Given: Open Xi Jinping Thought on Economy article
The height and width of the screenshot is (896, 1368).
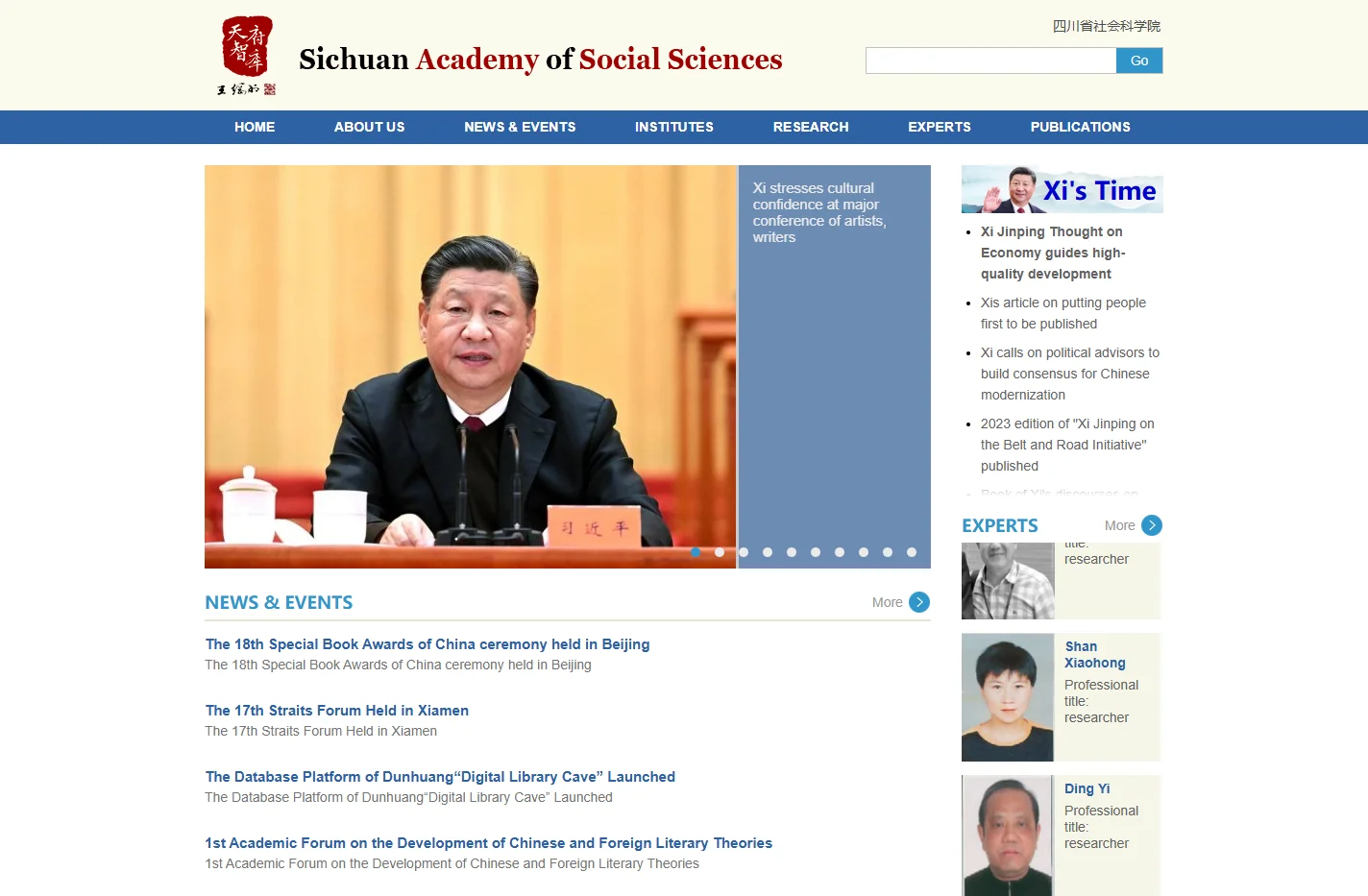Looking at the screenshot, I should point(1053,253).
